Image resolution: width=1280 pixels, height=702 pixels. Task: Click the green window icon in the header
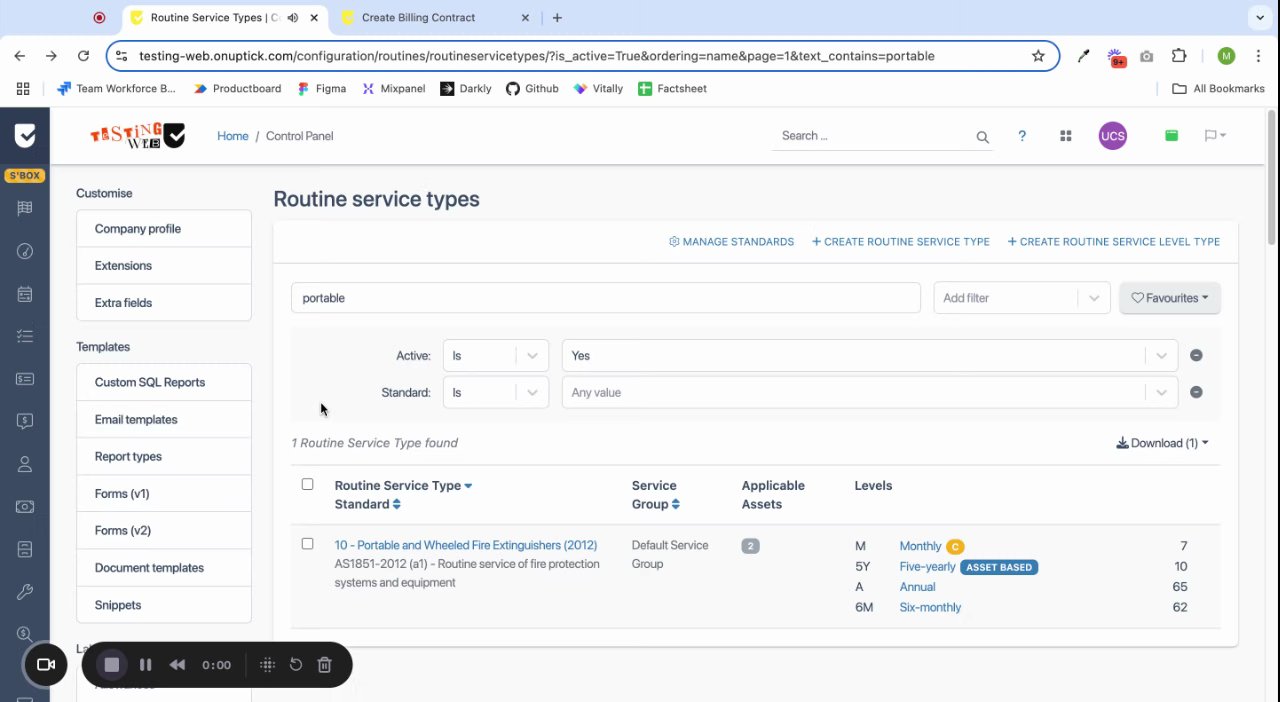coord(1171,136)
